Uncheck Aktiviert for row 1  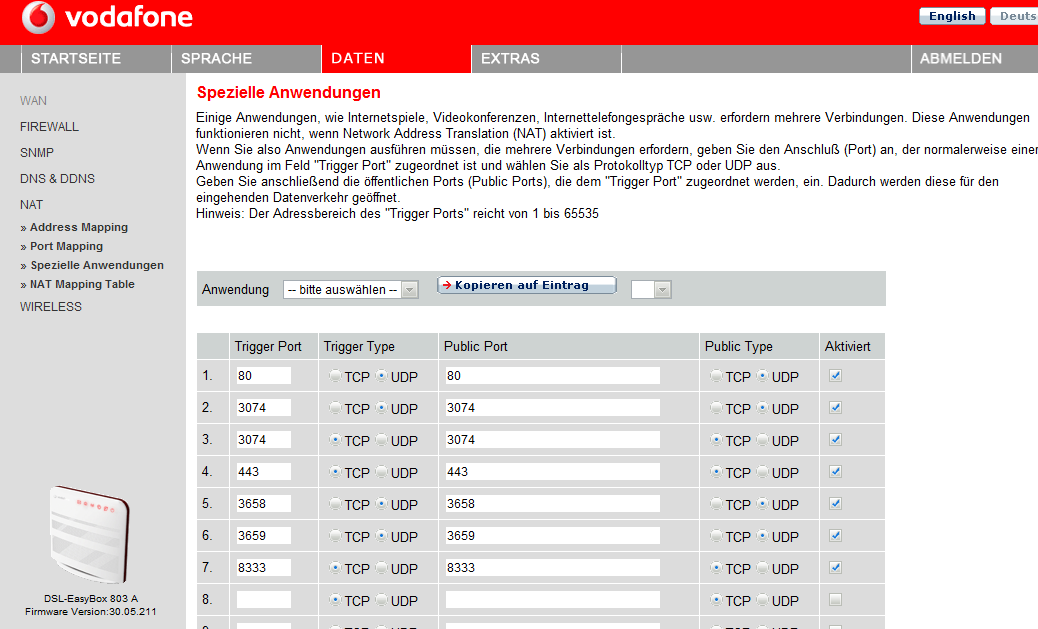(x=835, y=376)
